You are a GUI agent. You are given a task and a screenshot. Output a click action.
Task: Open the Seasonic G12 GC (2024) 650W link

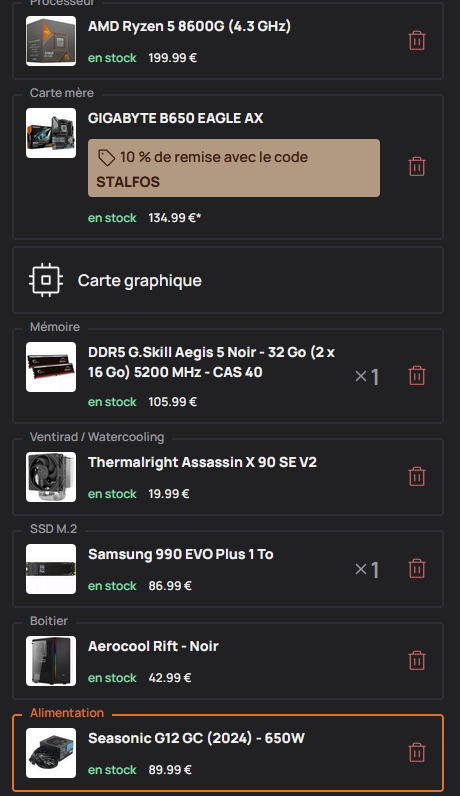196,738
